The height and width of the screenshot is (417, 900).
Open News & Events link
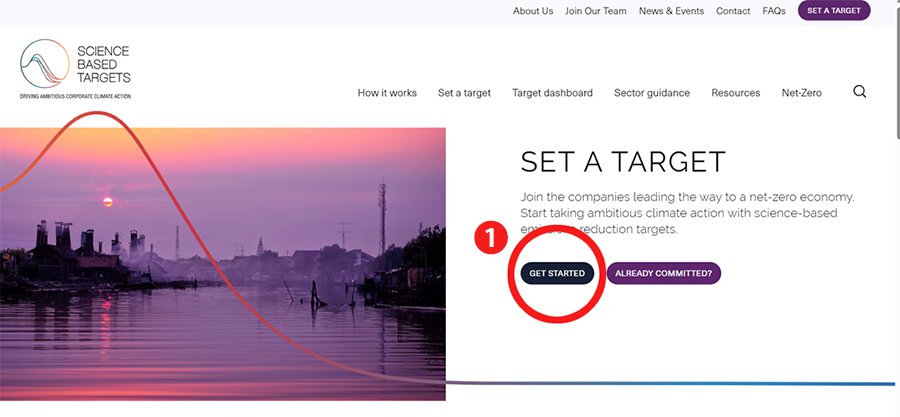click(x=671, y=11)
